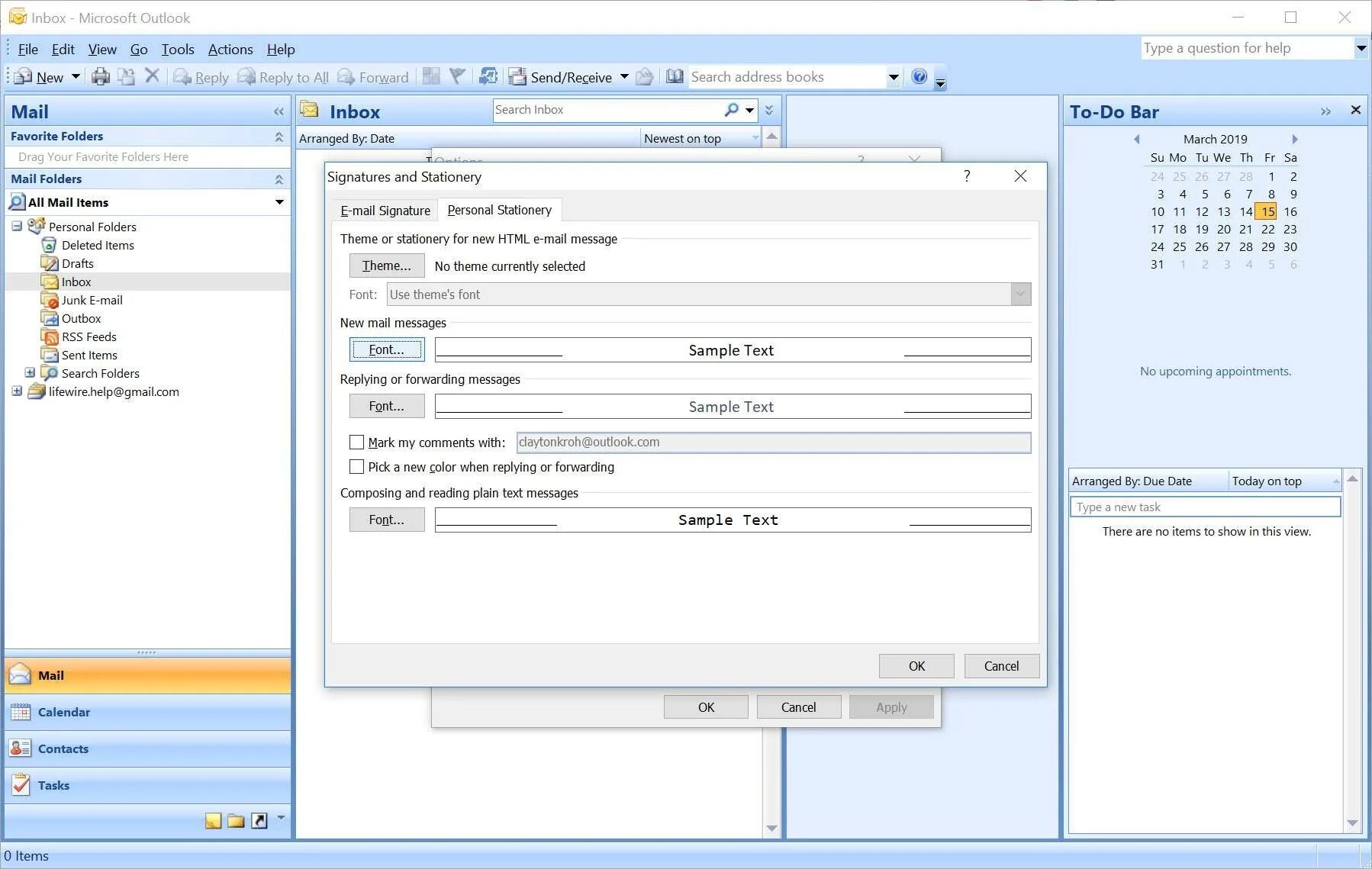Click the comments text field with claytonkroh@outlook.com

pos(774,443)
